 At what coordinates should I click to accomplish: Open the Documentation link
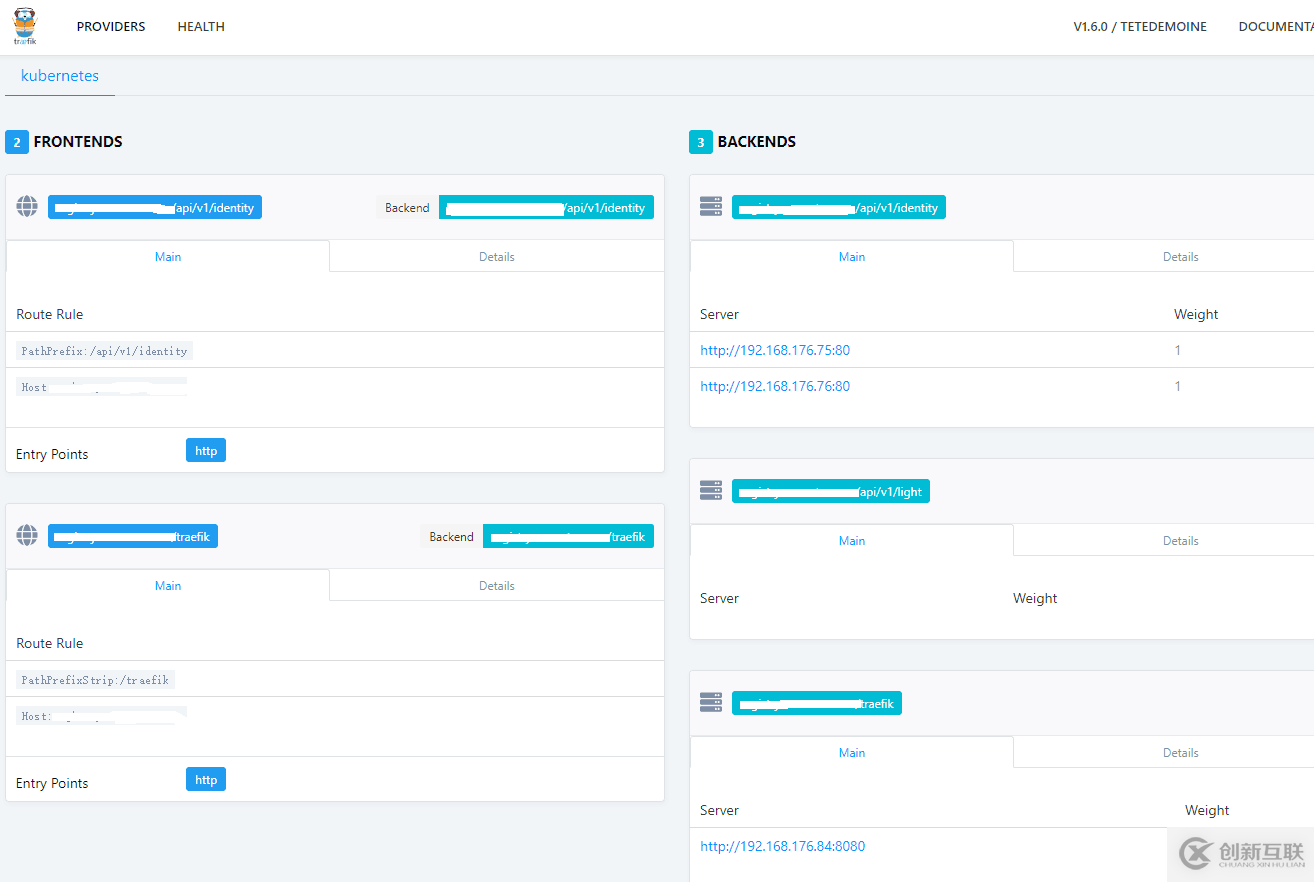[x=1276, y=27]
